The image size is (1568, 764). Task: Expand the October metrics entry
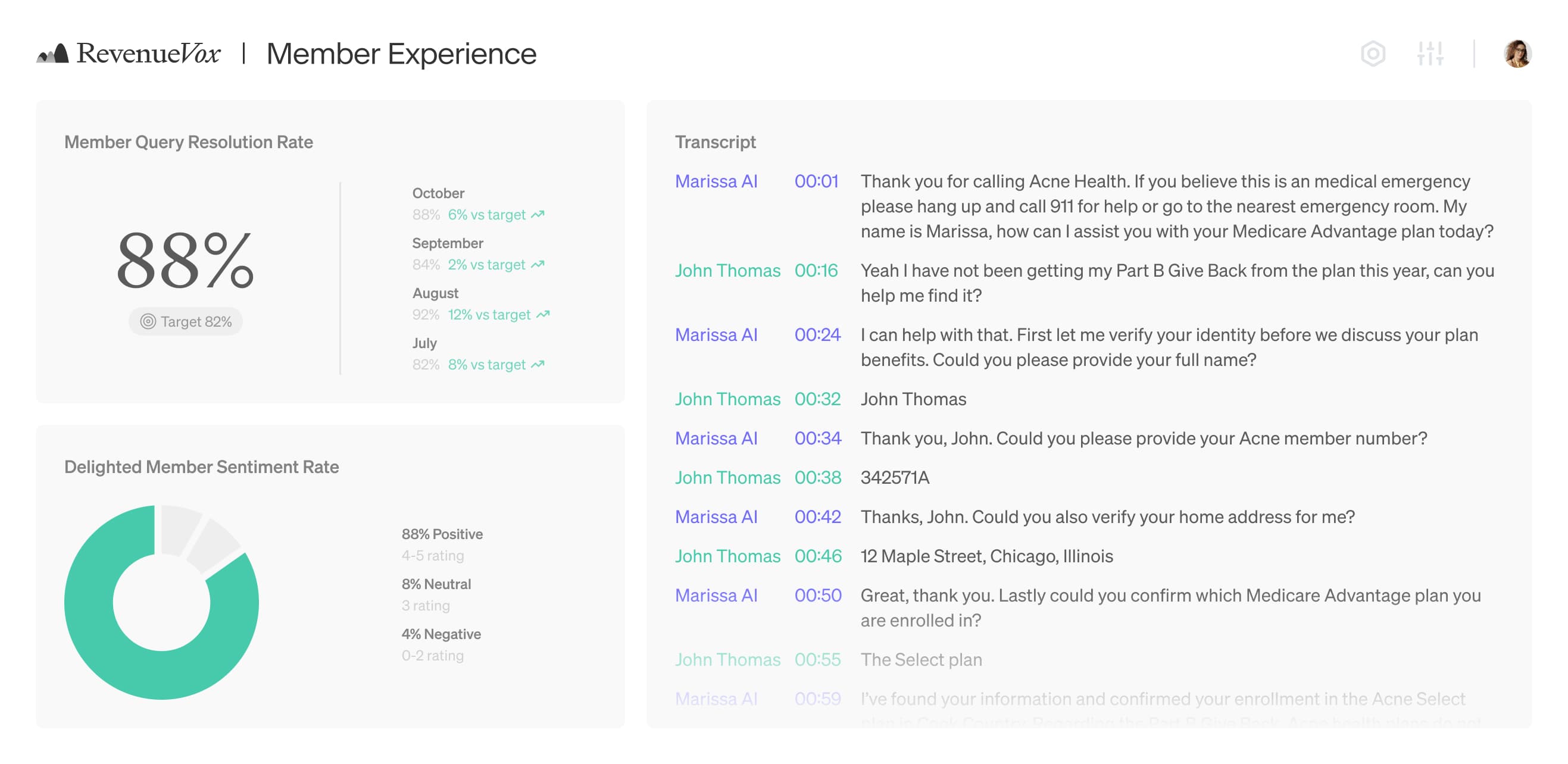(x=438, y=193)
